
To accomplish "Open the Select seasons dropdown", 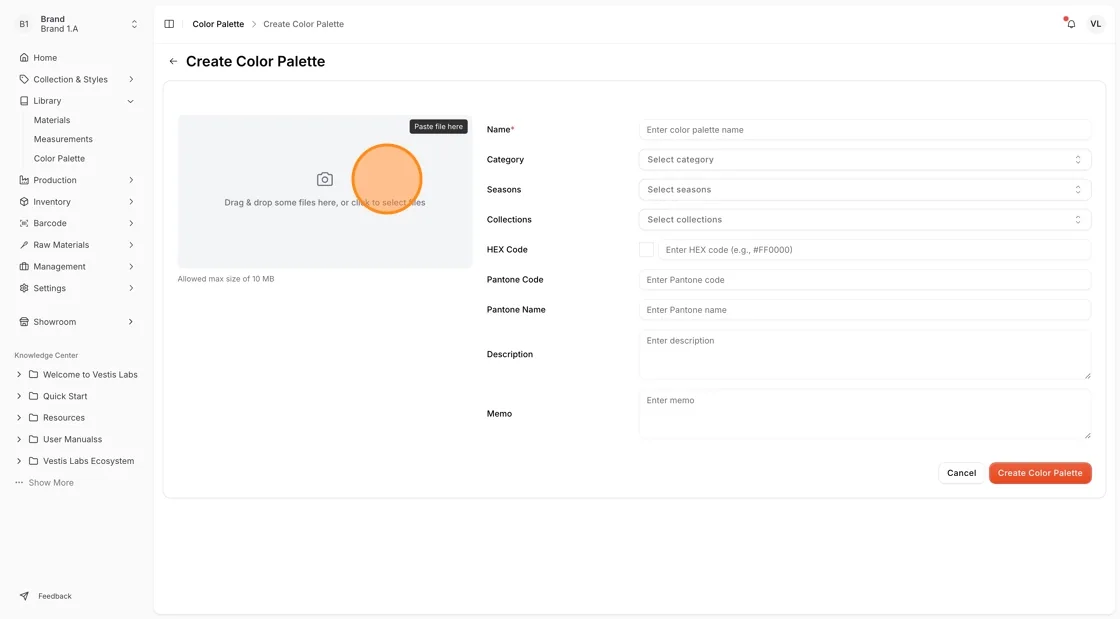I will (x=864, y=189).
